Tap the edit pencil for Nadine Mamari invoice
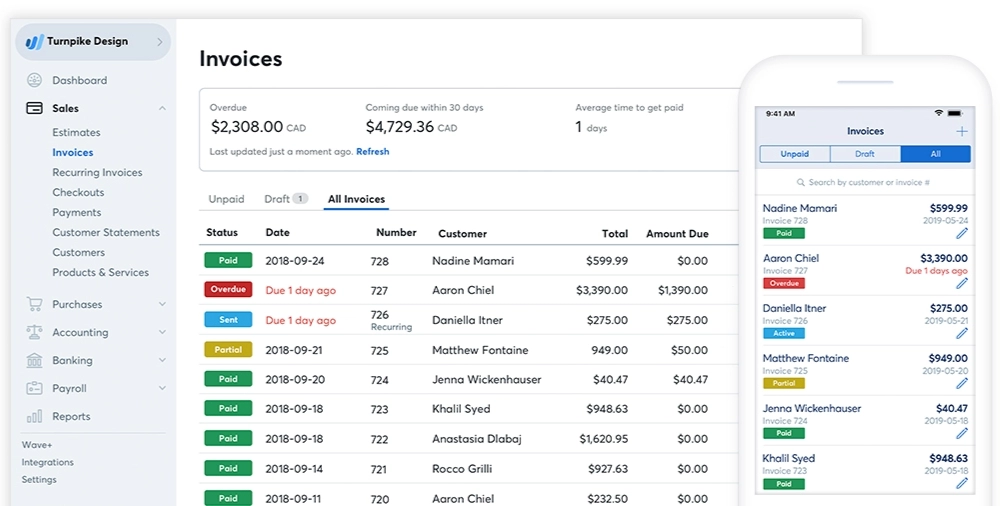The image size is (1000, 506). pos(961,233)
